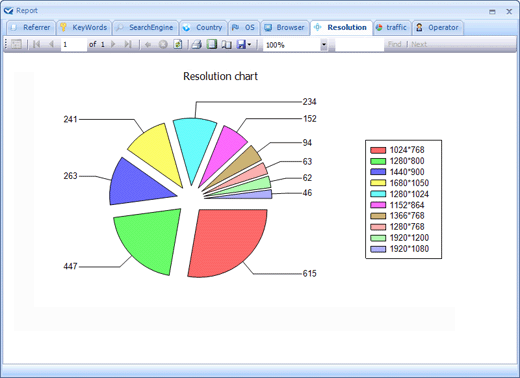
Task: Click the yellow 1680*1050 legend swatch
Action: pyautogui.click(x=378, y=183)
